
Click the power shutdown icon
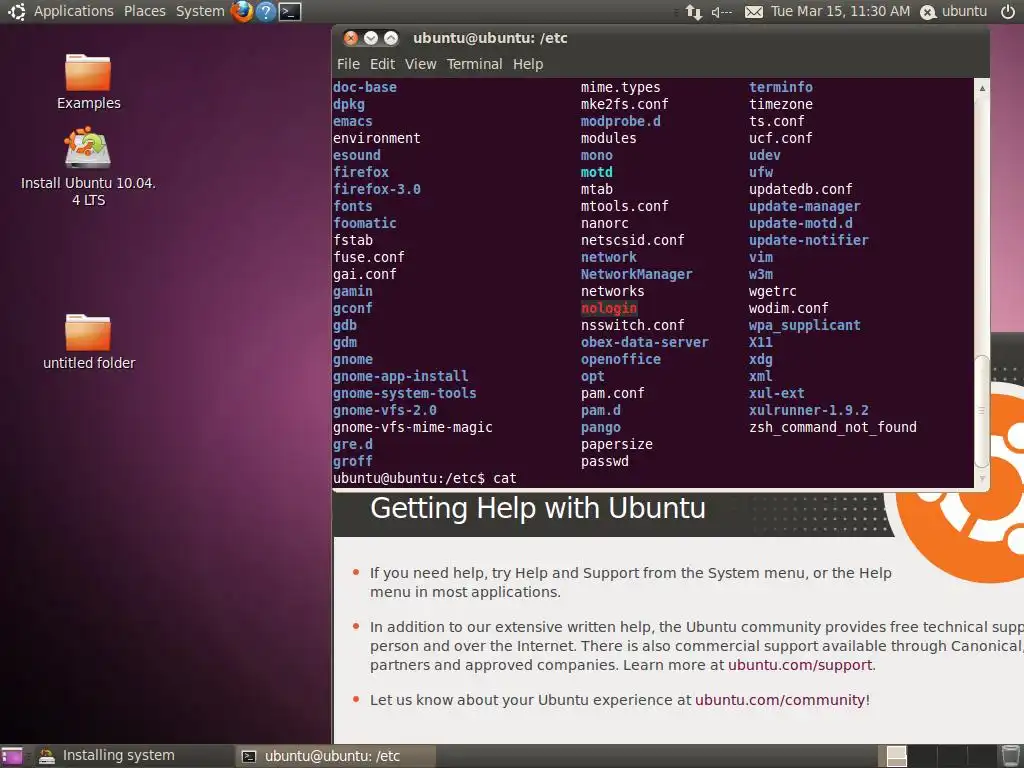pos(1008,11)
